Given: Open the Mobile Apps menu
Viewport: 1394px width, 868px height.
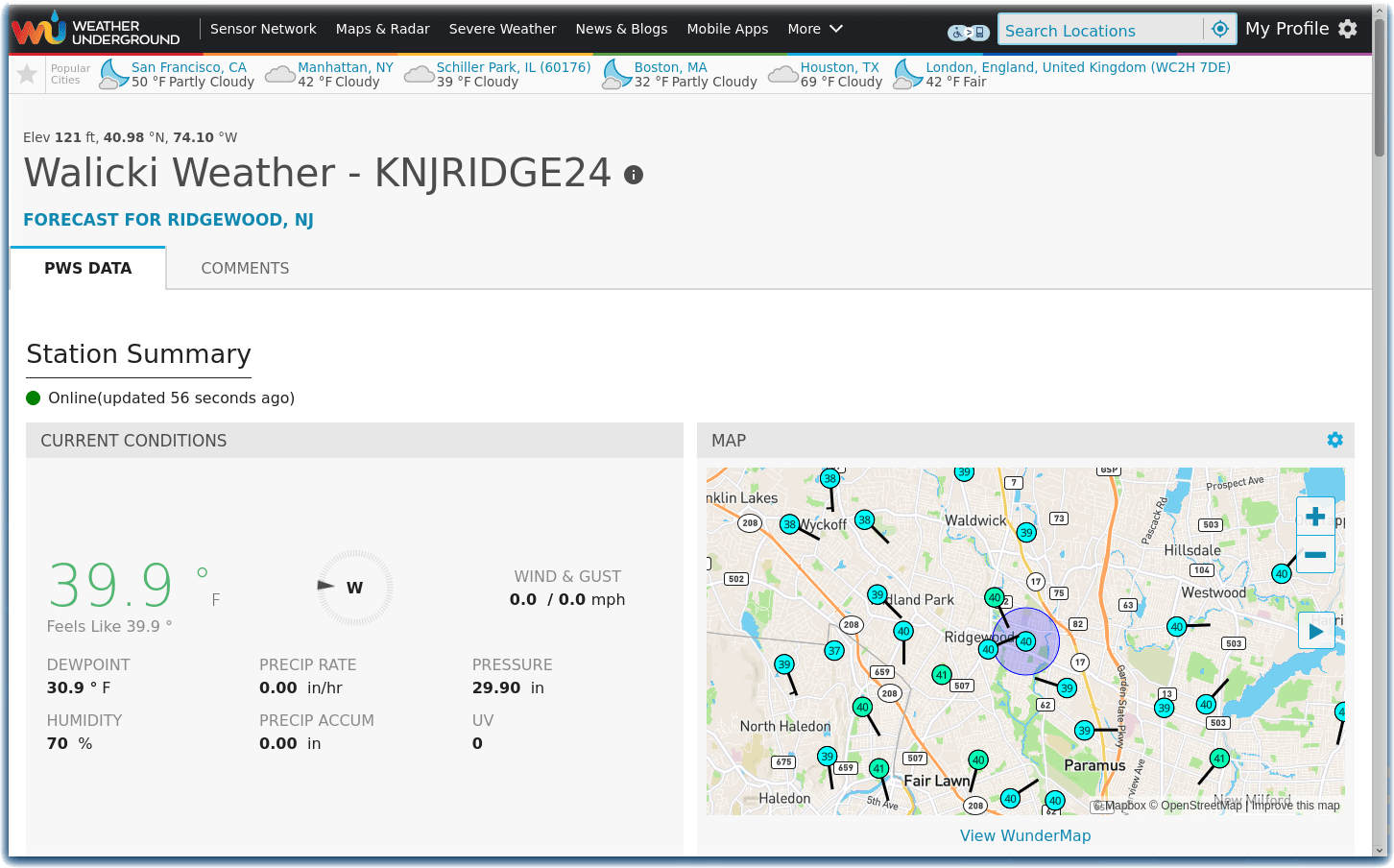Looking at the screenshot, I should coord(727,29).
